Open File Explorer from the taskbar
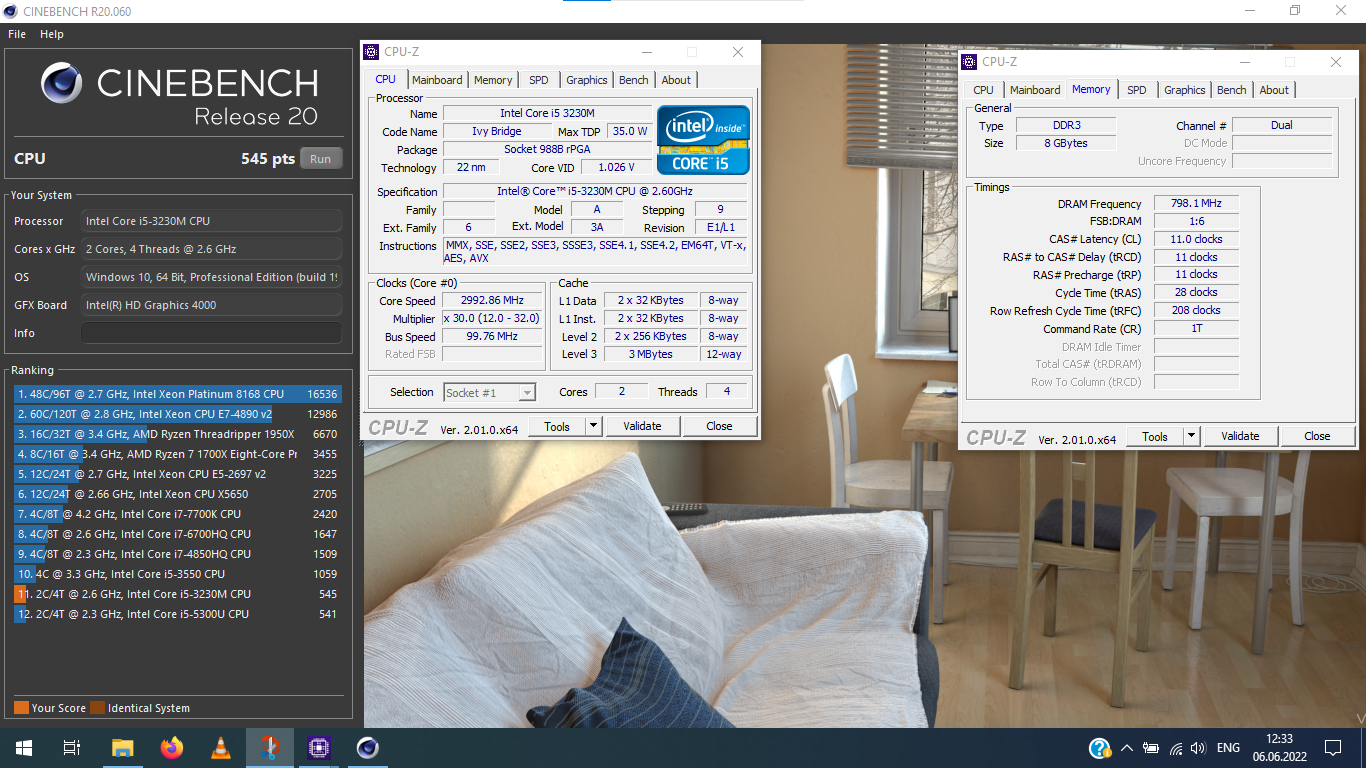This screenshot has height=768, width=1366. (122, 747)
